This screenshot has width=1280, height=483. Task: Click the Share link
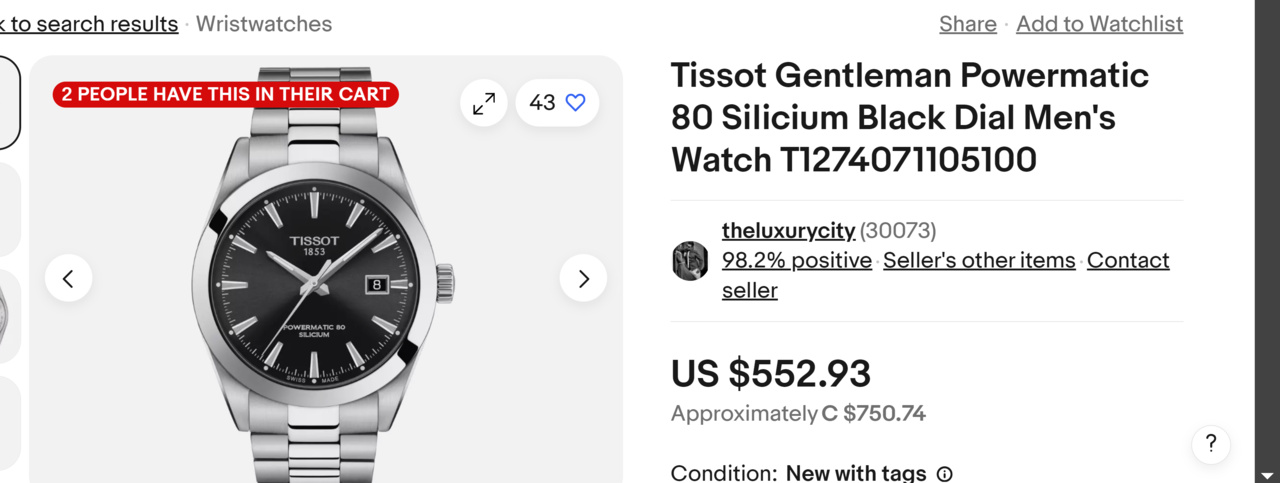coord(967,24)
